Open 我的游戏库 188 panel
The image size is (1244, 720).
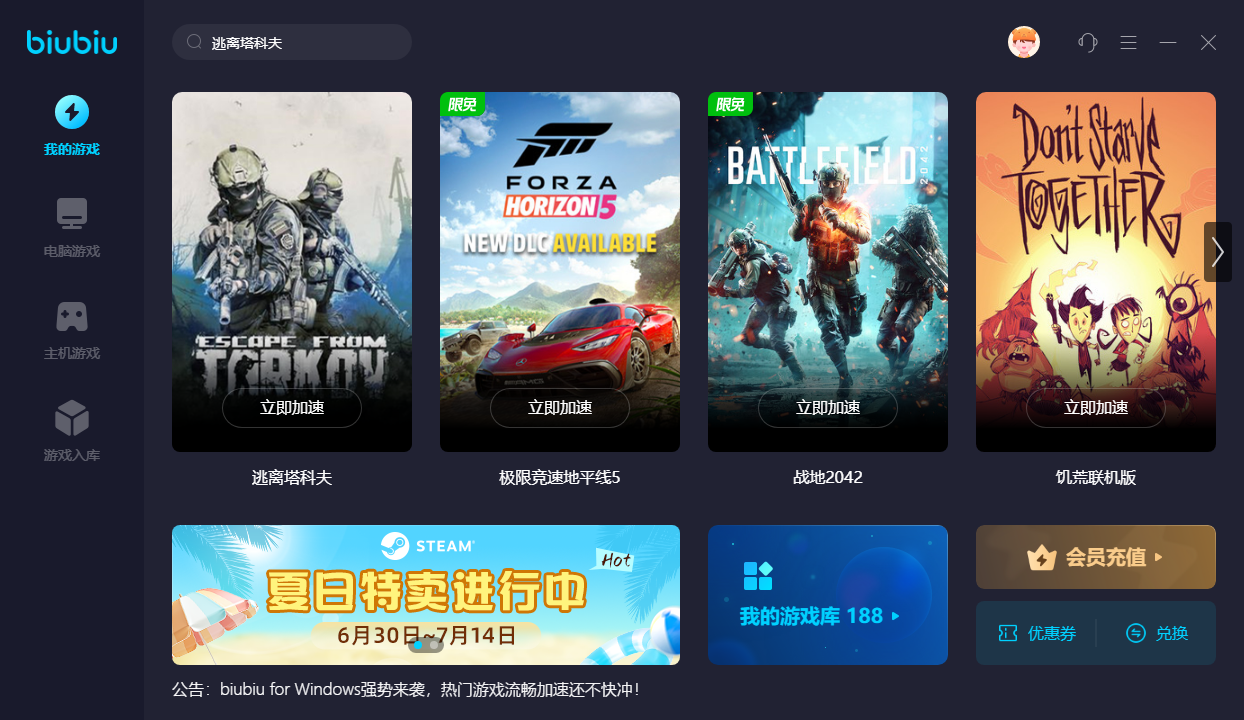tap(828, 595)
